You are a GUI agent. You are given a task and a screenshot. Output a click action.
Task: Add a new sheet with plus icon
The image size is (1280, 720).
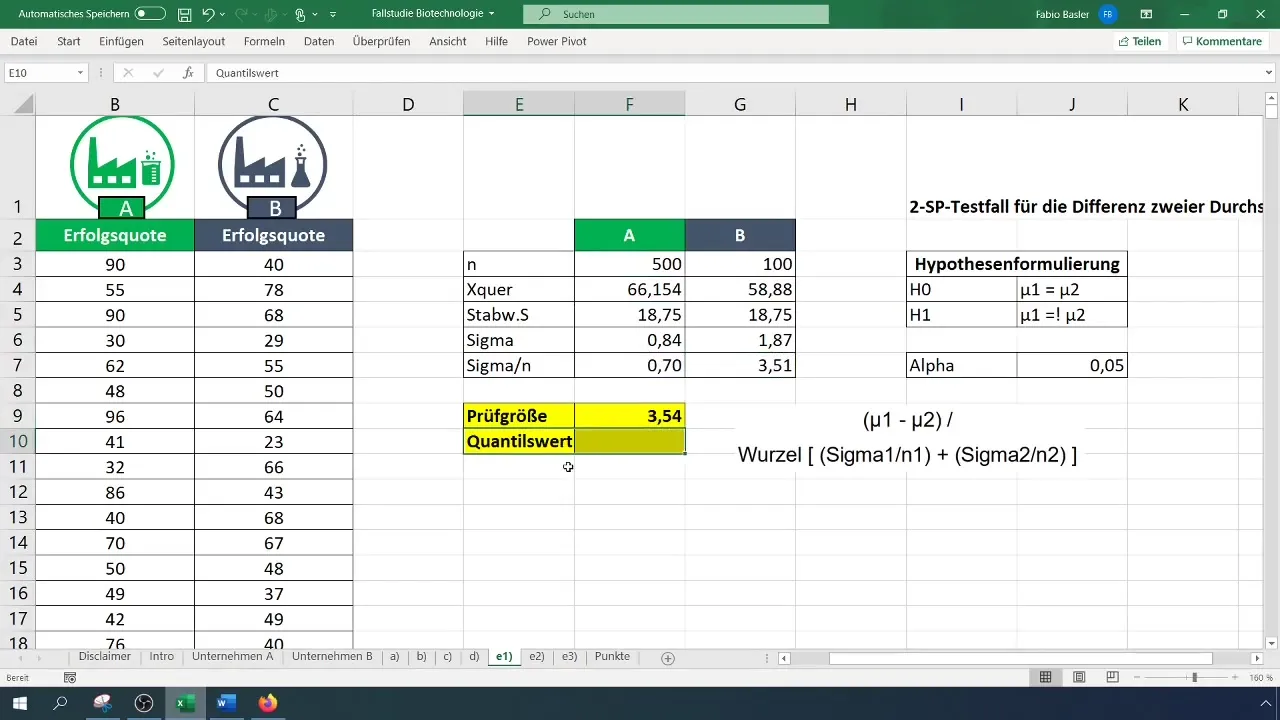[668, 658]
